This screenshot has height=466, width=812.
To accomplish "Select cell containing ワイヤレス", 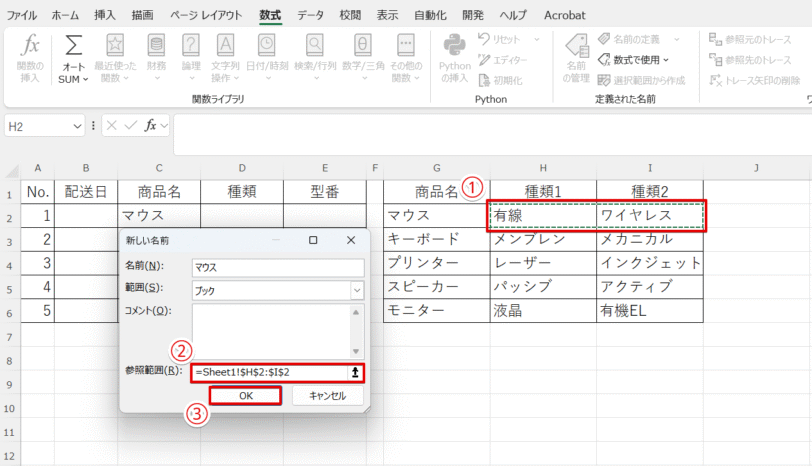I will point(650,215).
